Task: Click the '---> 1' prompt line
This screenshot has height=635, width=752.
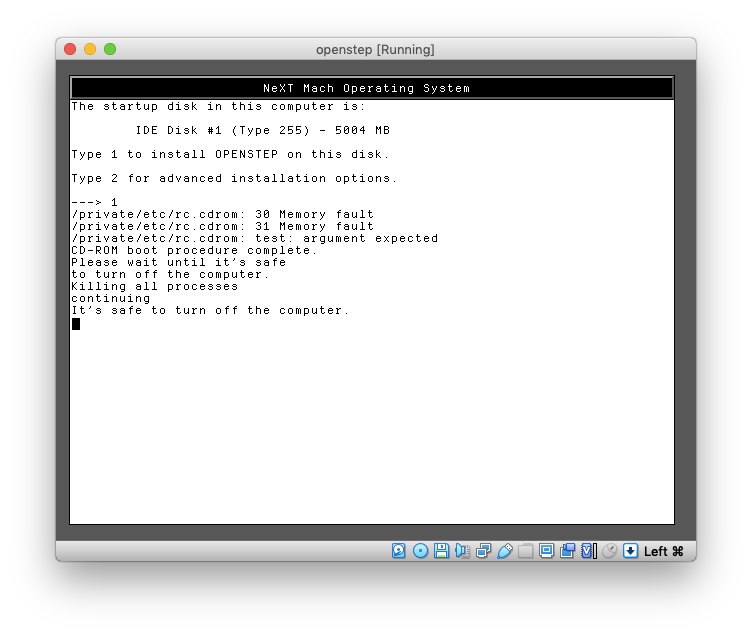Action: (94, 202)
